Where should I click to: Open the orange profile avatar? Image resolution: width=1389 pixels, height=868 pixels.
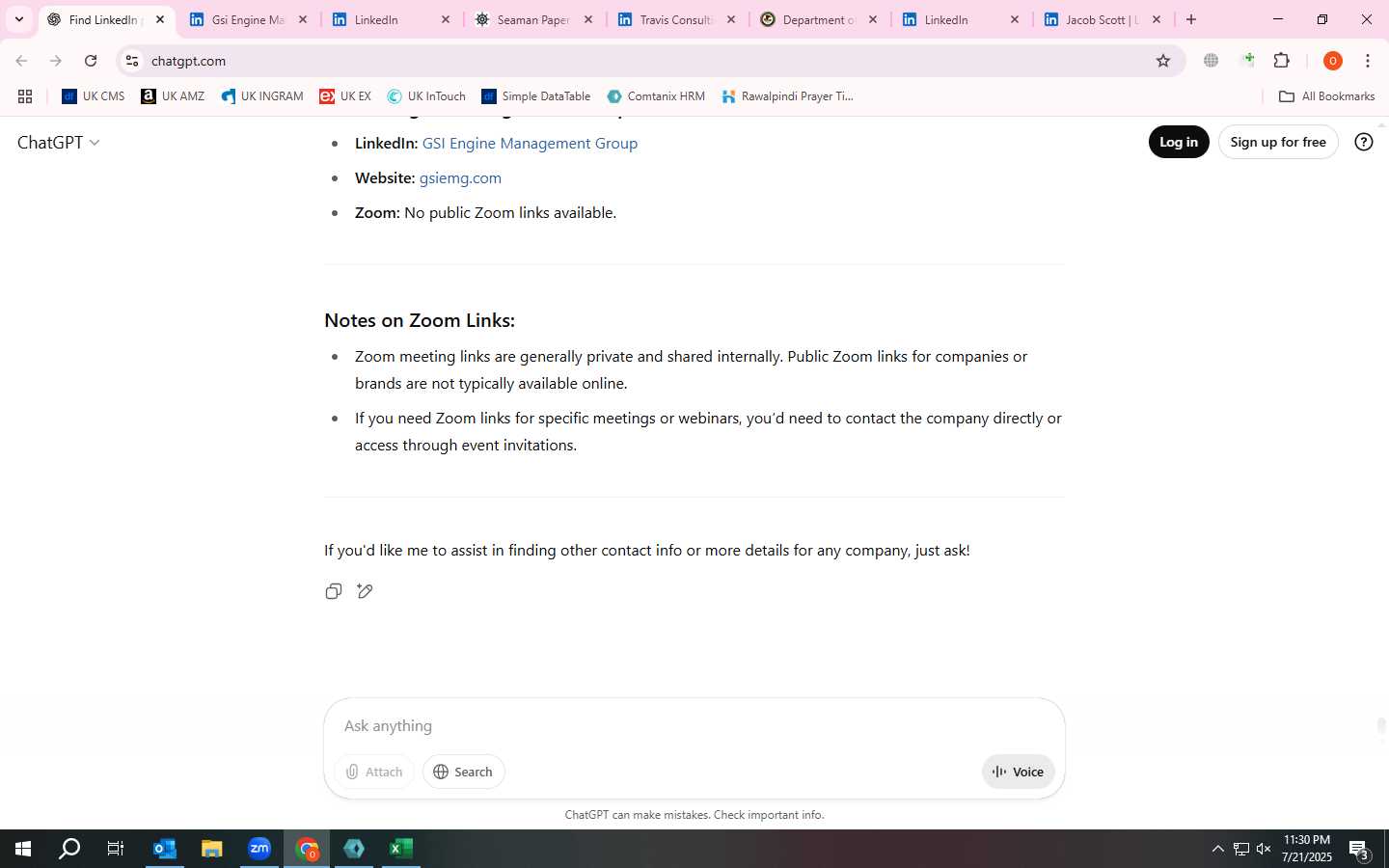[1333, 61]
